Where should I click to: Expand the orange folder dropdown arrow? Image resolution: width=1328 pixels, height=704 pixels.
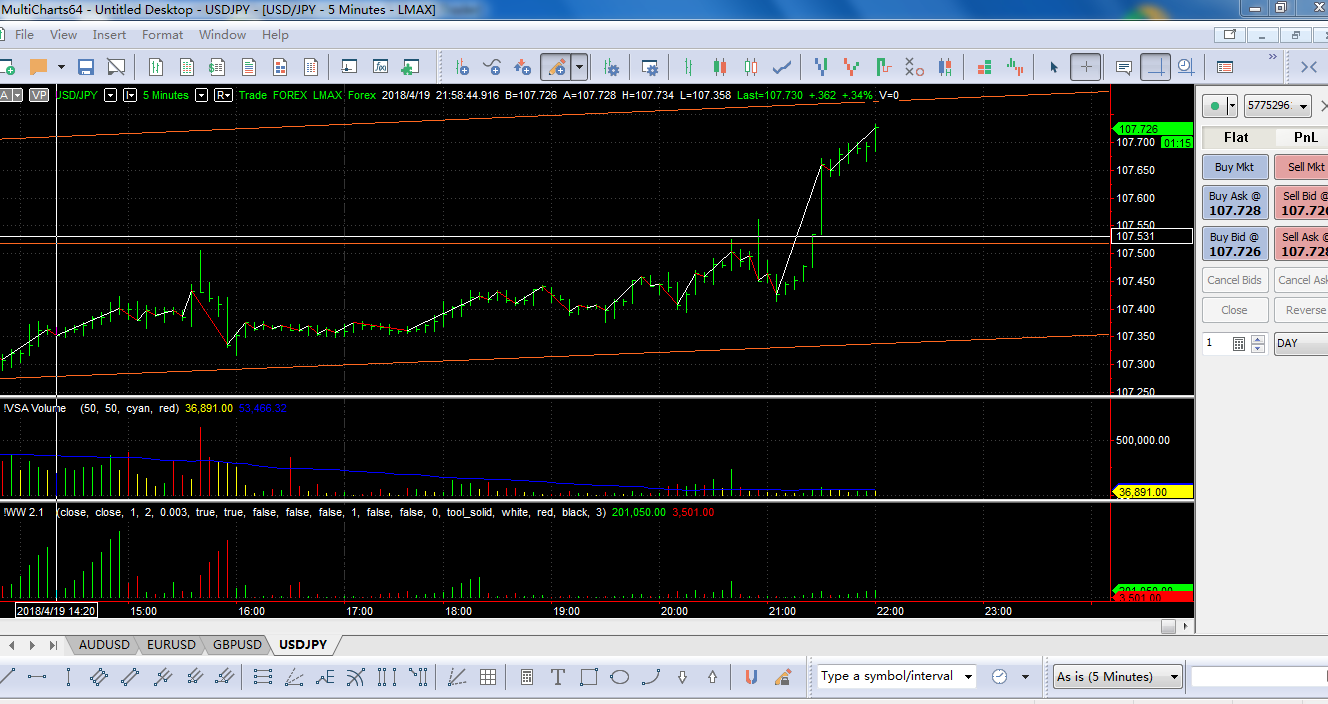coord(61,67)
